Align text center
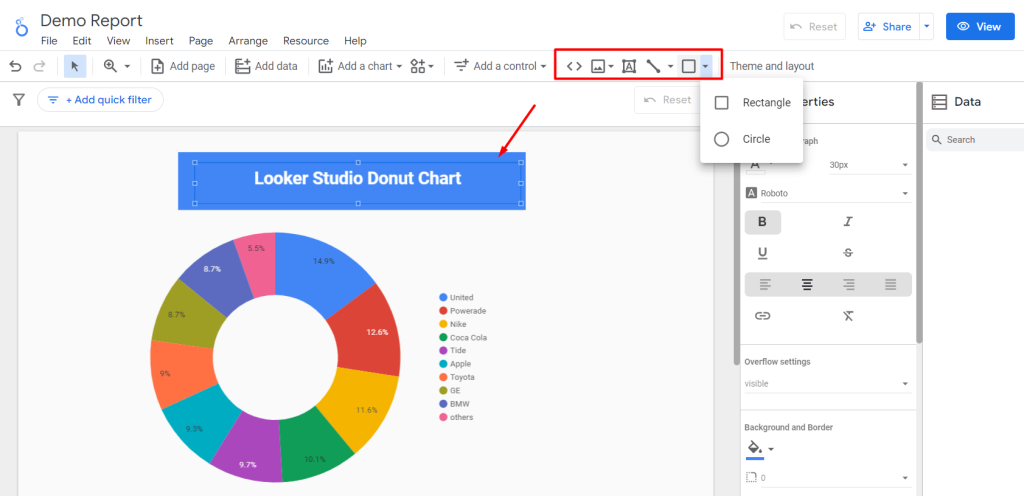This screenshot has height=496, width=1024. [807, 285]
